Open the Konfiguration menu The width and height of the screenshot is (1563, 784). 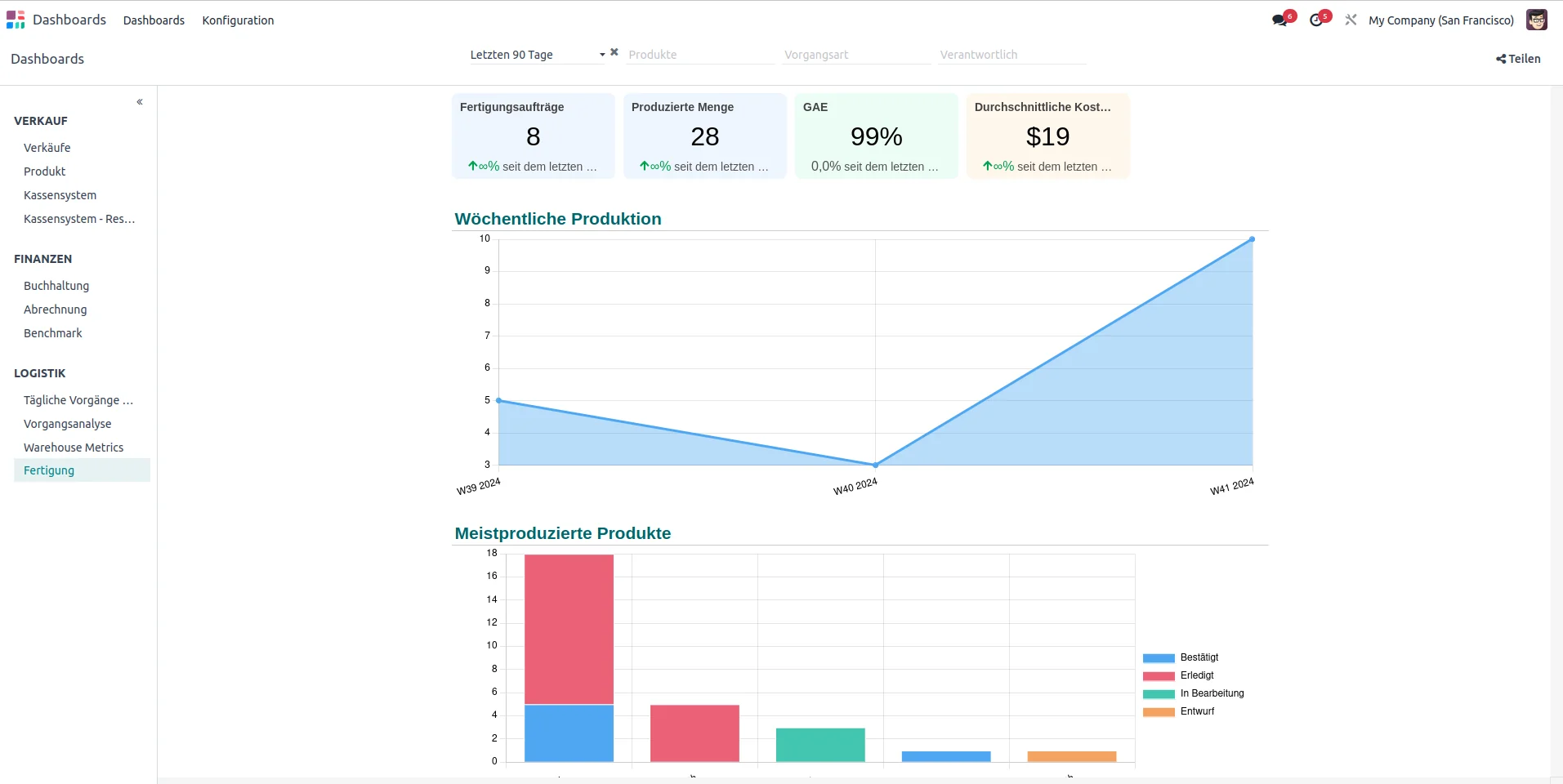(238, 20)
